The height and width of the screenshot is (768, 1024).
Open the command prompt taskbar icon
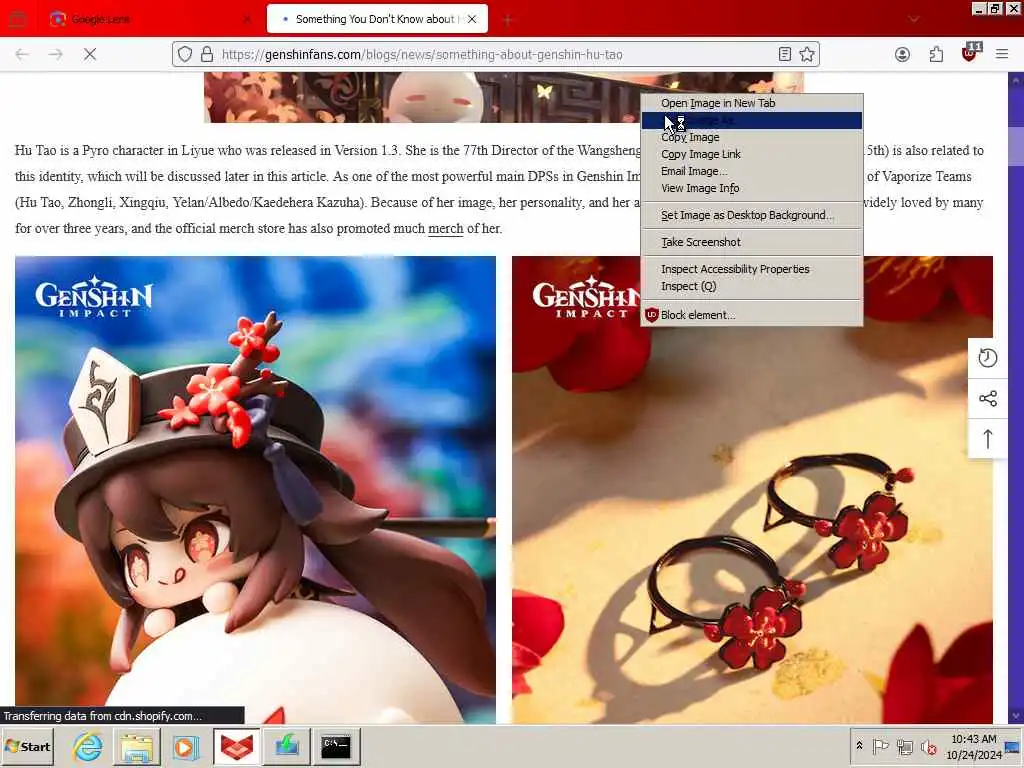click(336, 746)
